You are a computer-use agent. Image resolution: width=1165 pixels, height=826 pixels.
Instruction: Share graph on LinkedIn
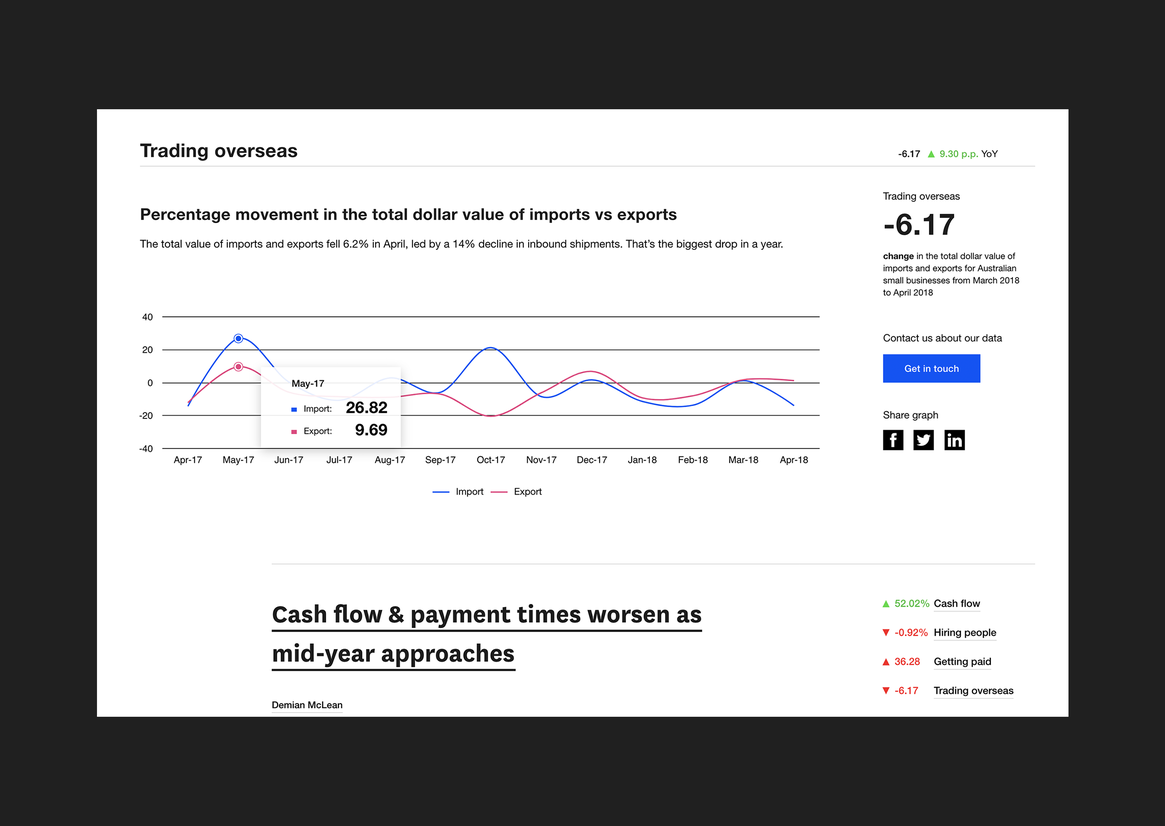point(955,440)
